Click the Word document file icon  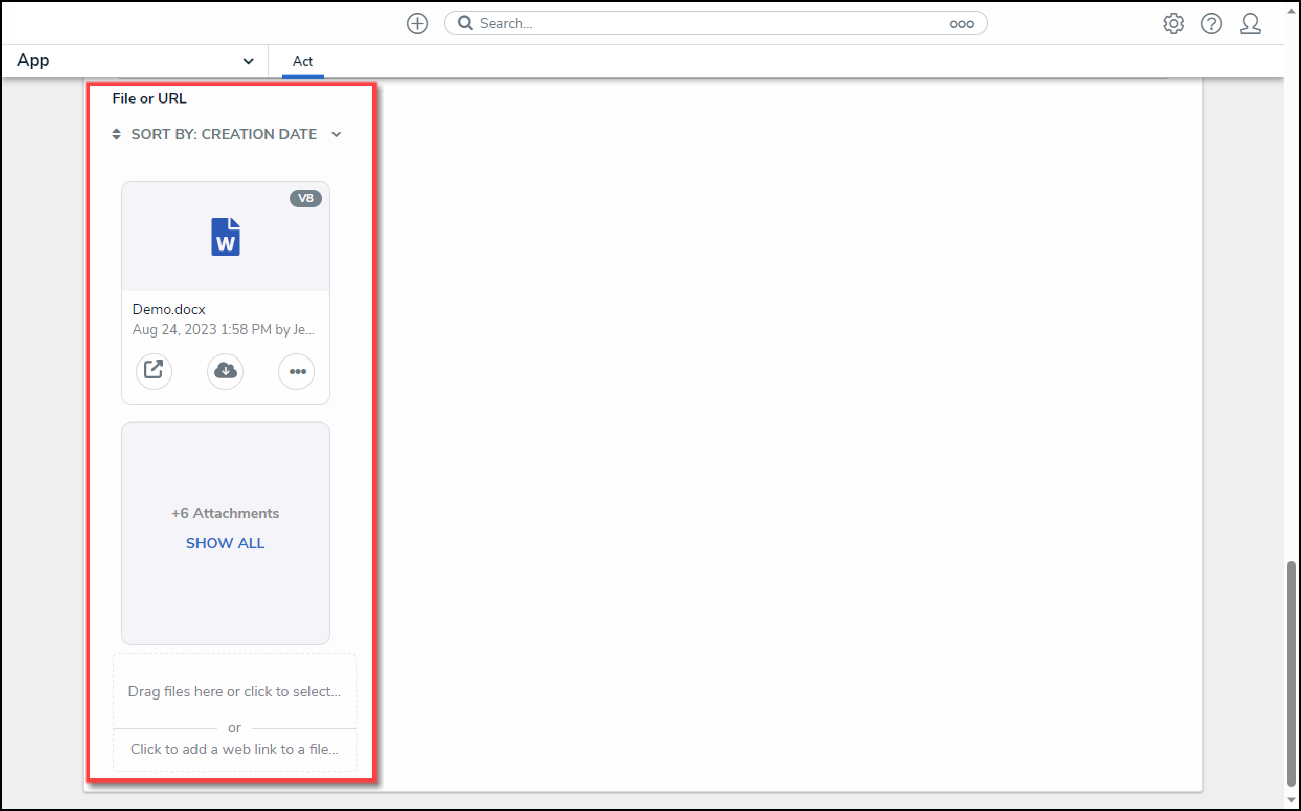[226, 237]
